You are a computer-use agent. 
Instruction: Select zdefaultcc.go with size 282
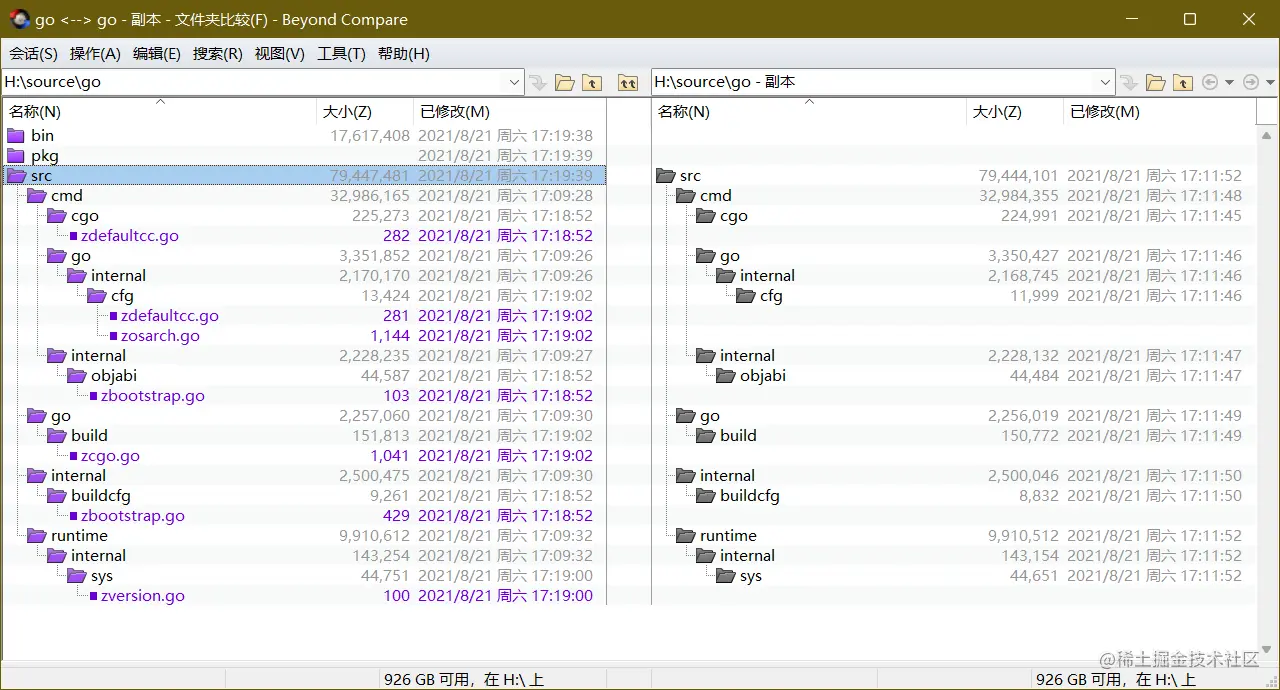[x=304, y=236]
